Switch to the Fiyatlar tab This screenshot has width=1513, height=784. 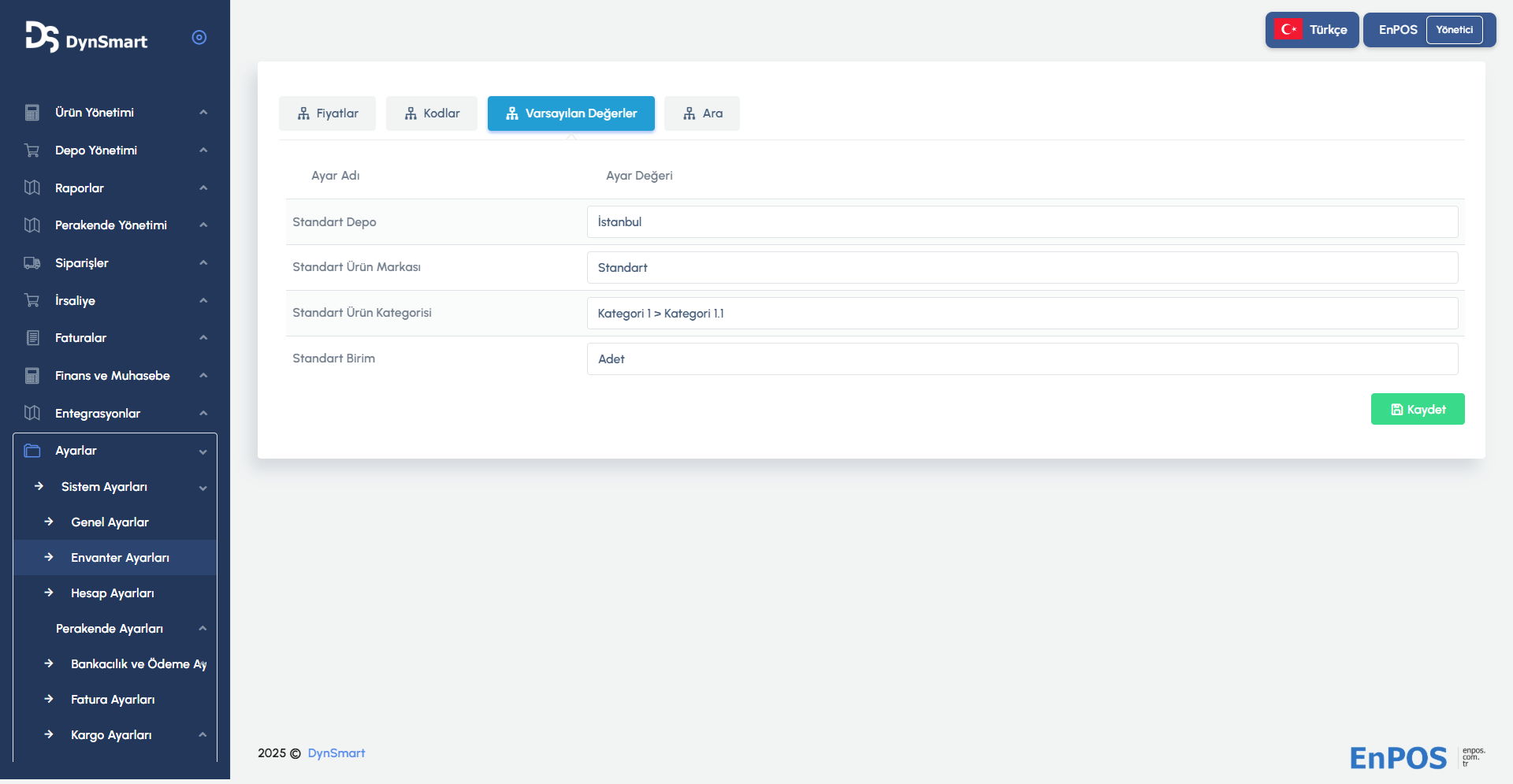[x=327, y=113]
